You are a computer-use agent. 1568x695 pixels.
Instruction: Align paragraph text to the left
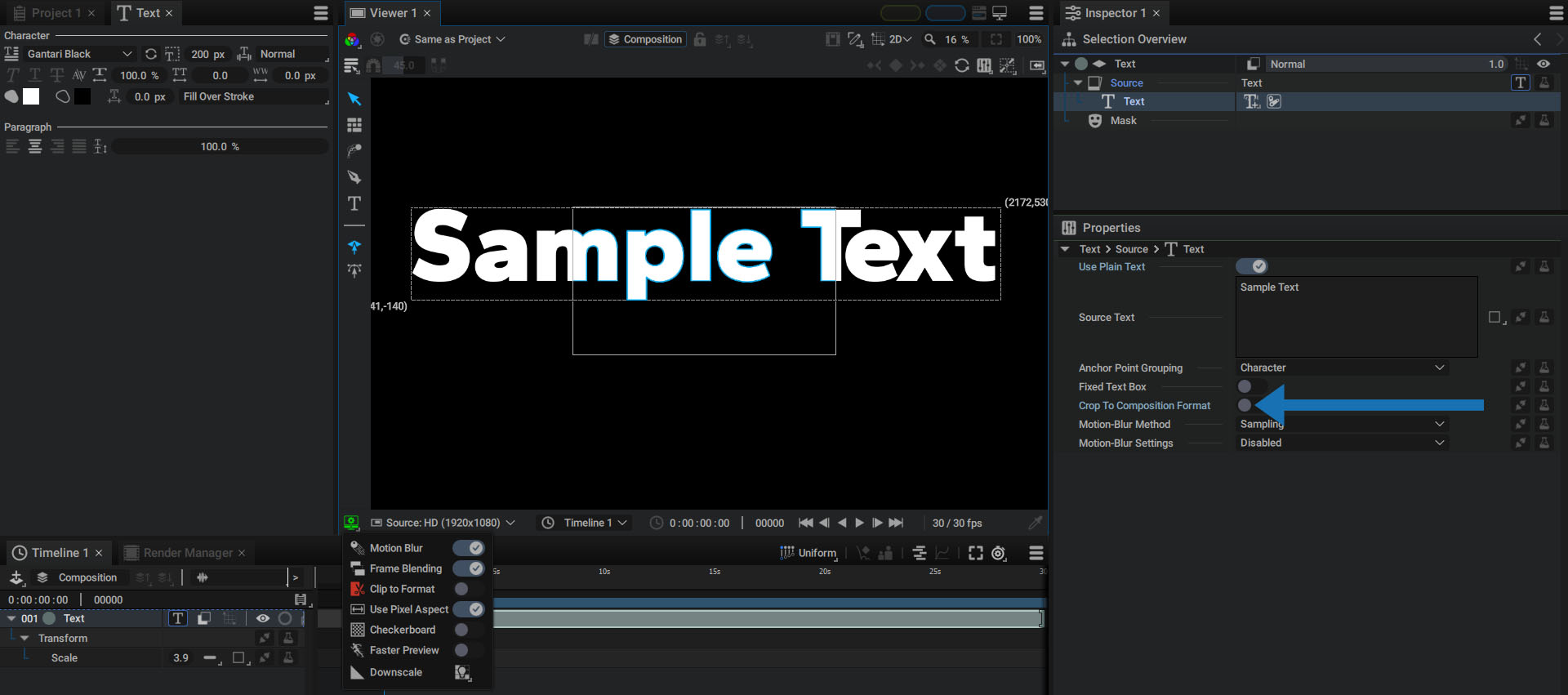[x=13, y=147]
